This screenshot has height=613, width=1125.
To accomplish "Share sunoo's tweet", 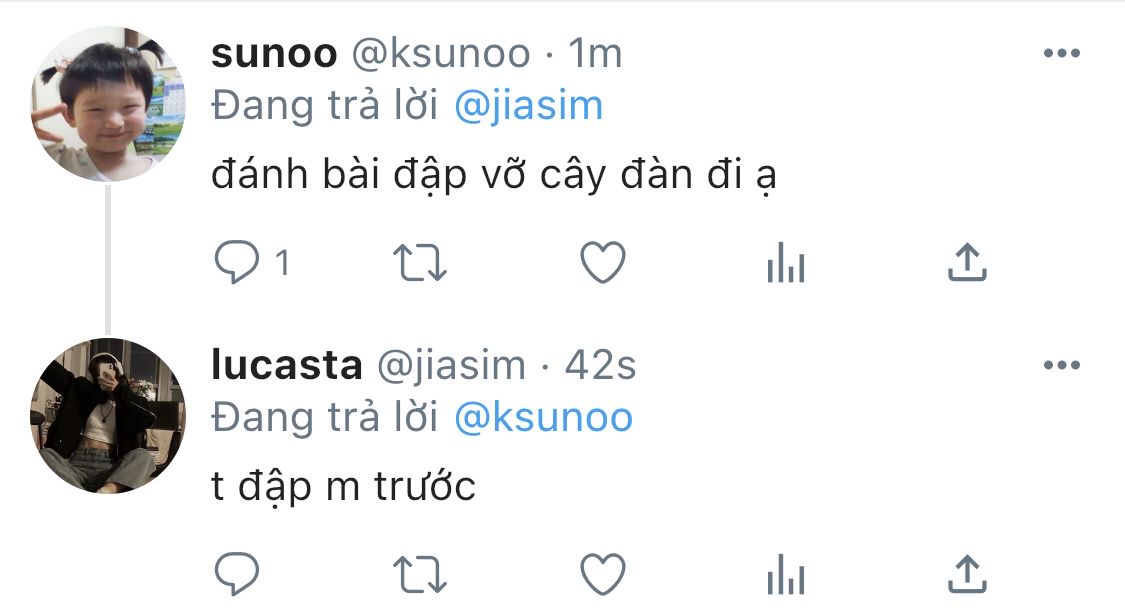I will point(968,262).
